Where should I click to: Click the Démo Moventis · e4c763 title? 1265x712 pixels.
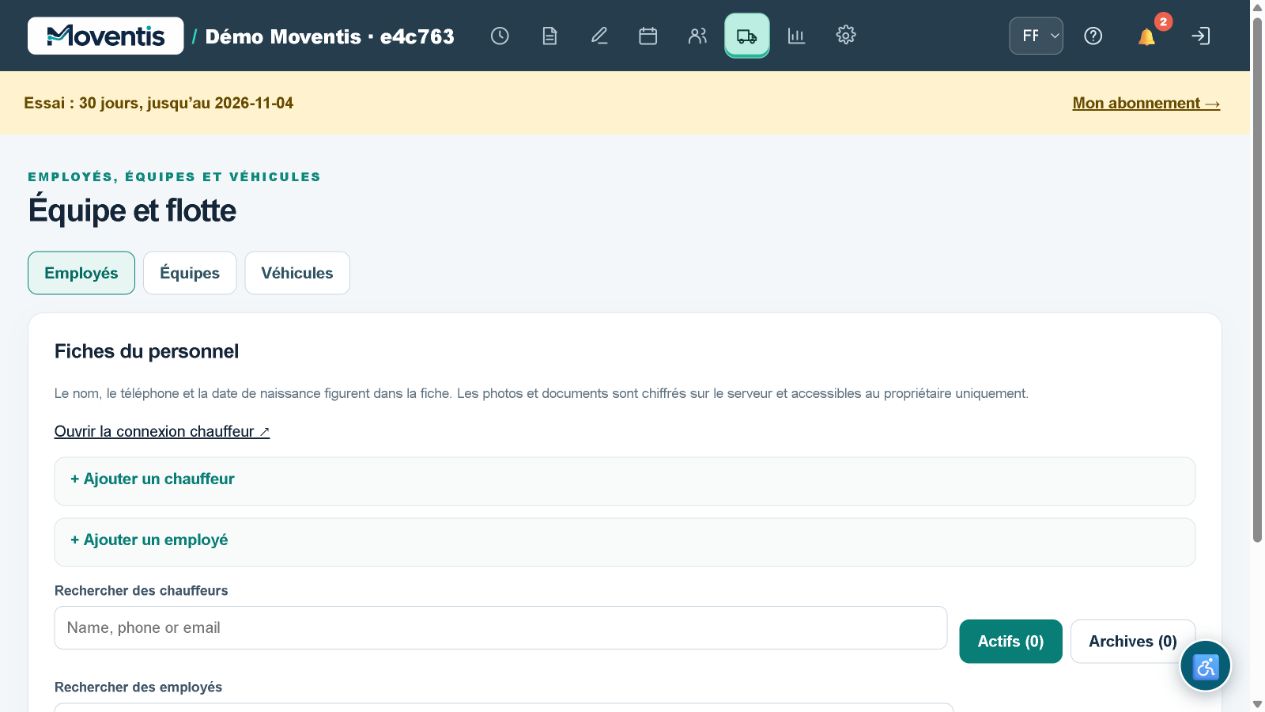pos(330,37)
